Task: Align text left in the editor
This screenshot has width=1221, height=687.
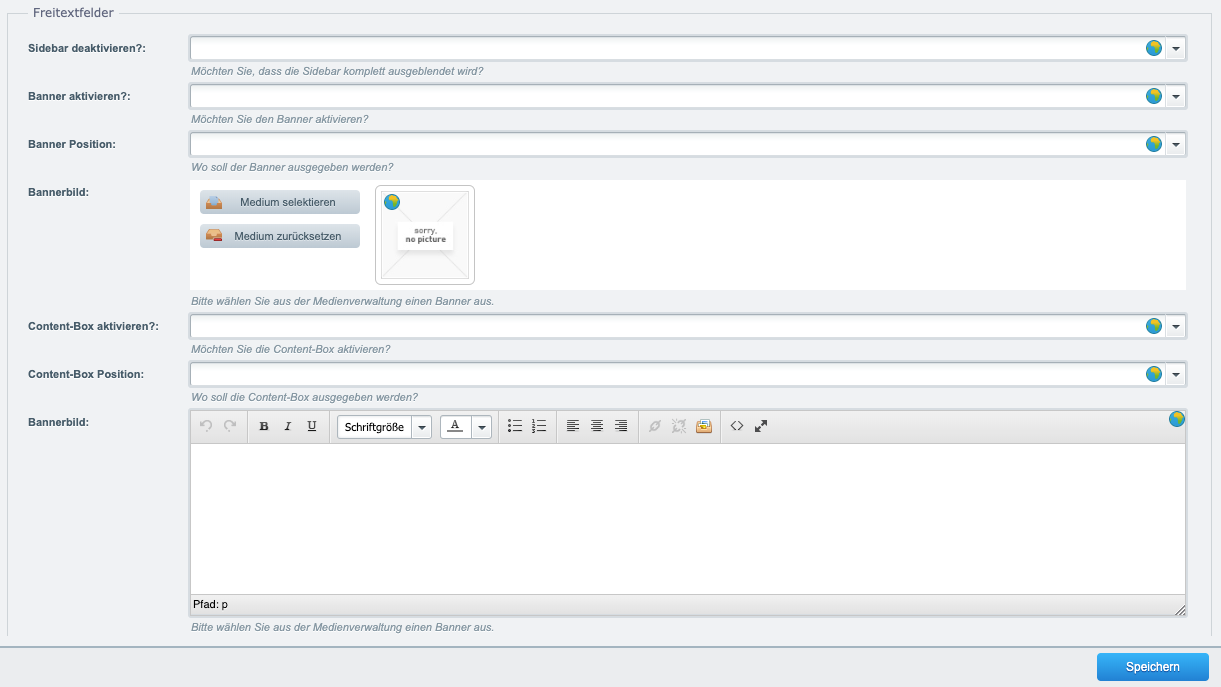Action: click(573, 426)
